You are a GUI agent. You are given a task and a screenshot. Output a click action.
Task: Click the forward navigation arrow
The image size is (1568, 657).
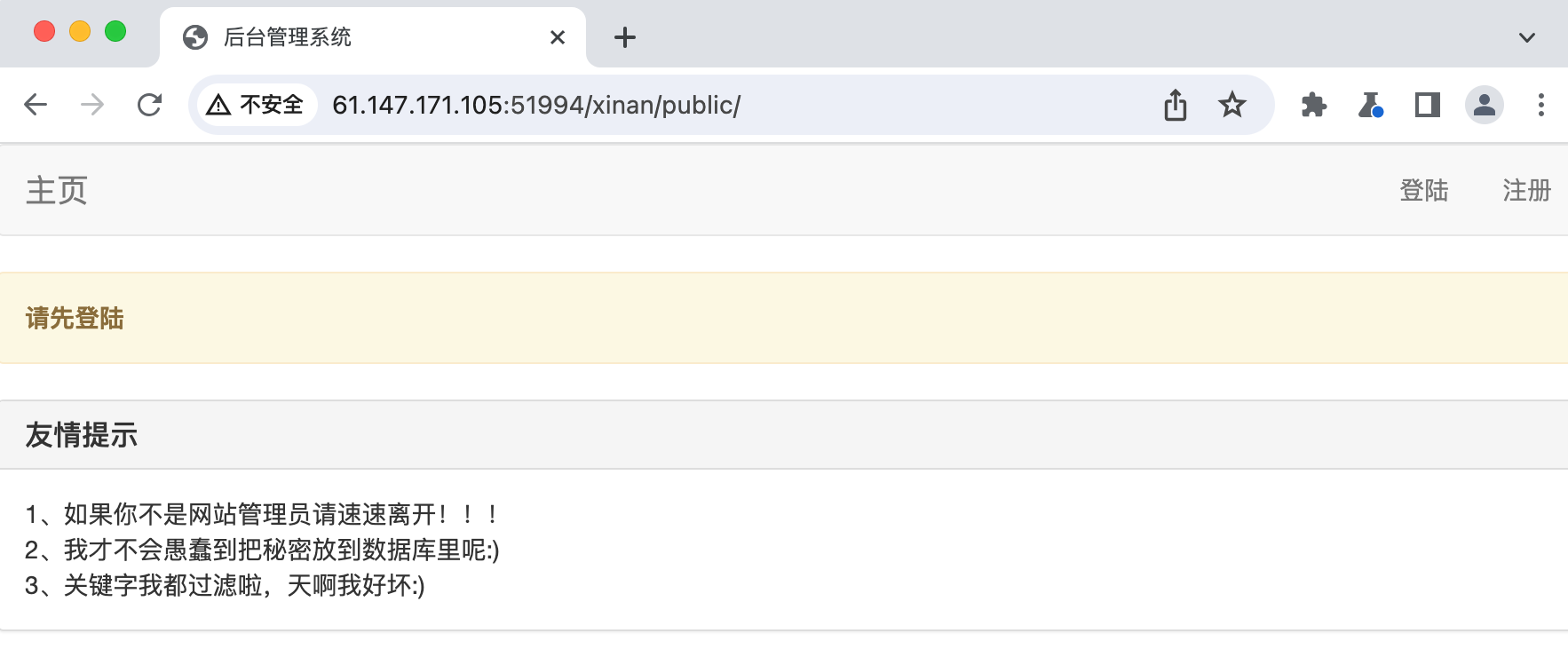coord(92,105)
